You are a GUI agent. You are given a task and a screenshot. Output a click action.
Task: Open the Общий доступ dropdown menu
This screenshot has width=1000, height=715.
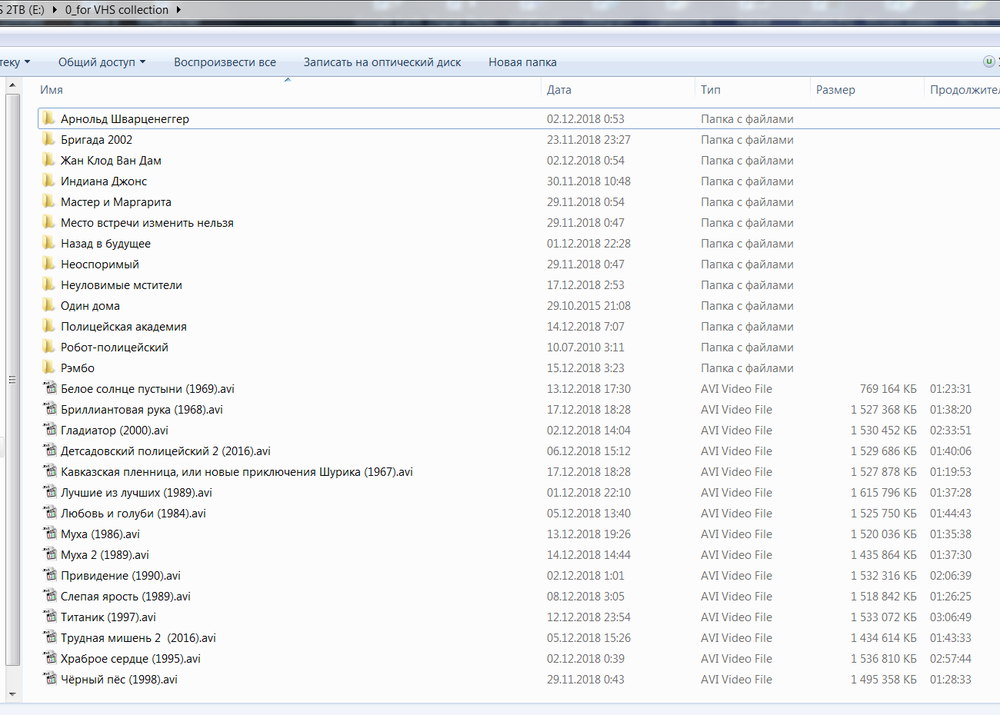pyautogui.click(x=101, y=62)
